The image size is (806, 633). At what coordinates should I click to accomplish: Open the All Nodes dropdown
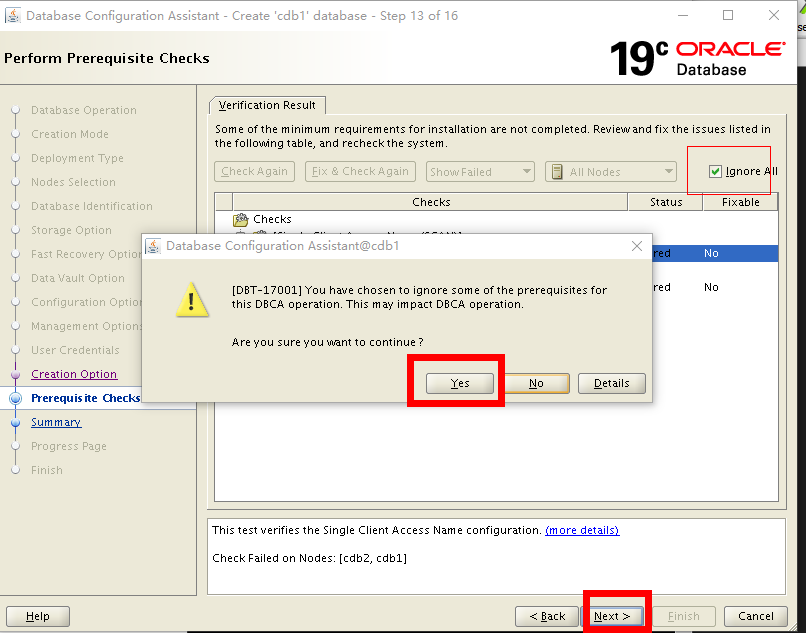pyautogui.click(x=611, y=172)
